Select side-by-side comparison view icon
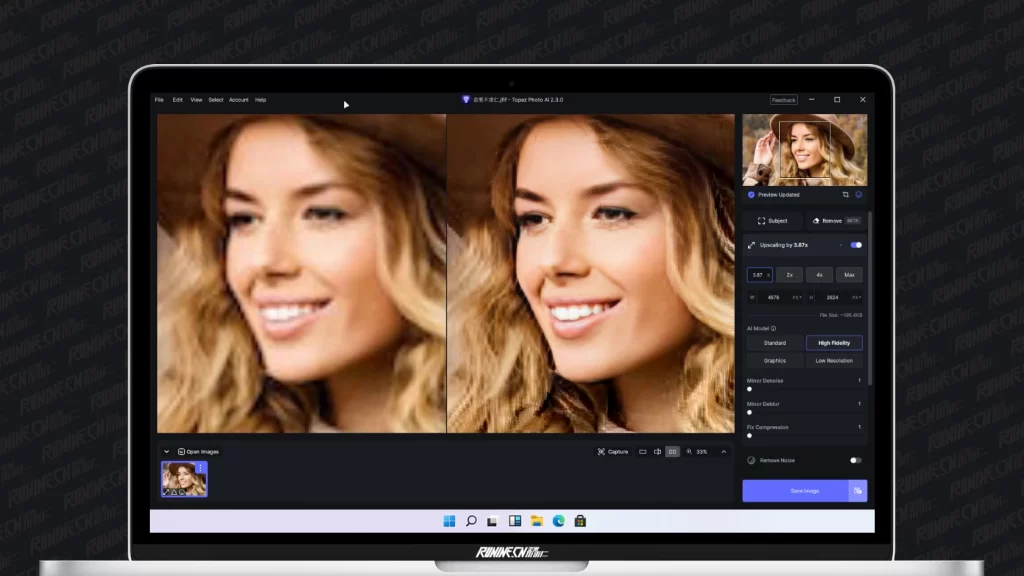Screen dimensions: 1024x576 point(672,452)
